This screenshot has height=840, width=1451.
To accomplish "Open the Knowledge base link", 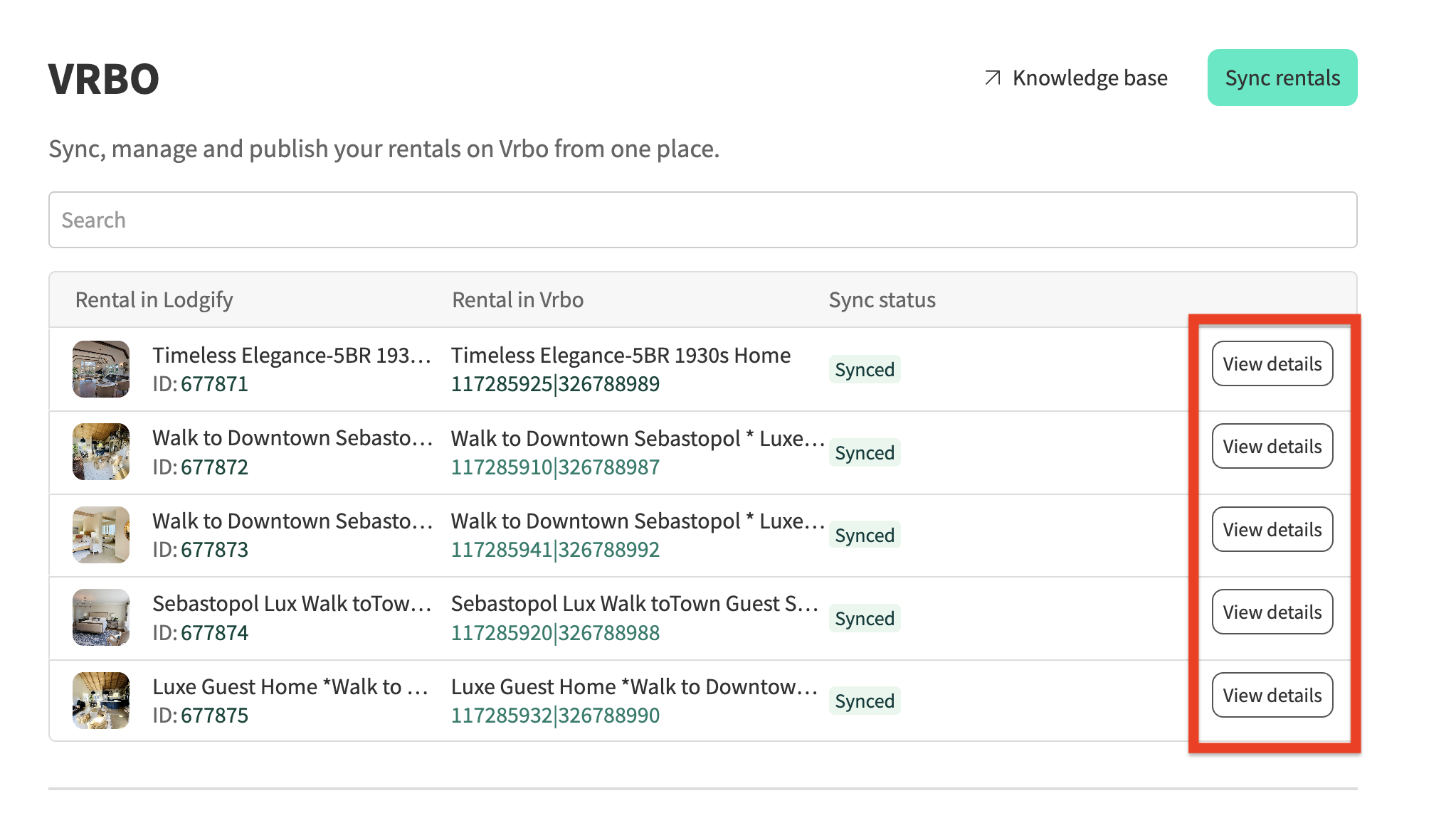I will (x=1089, y=78).
